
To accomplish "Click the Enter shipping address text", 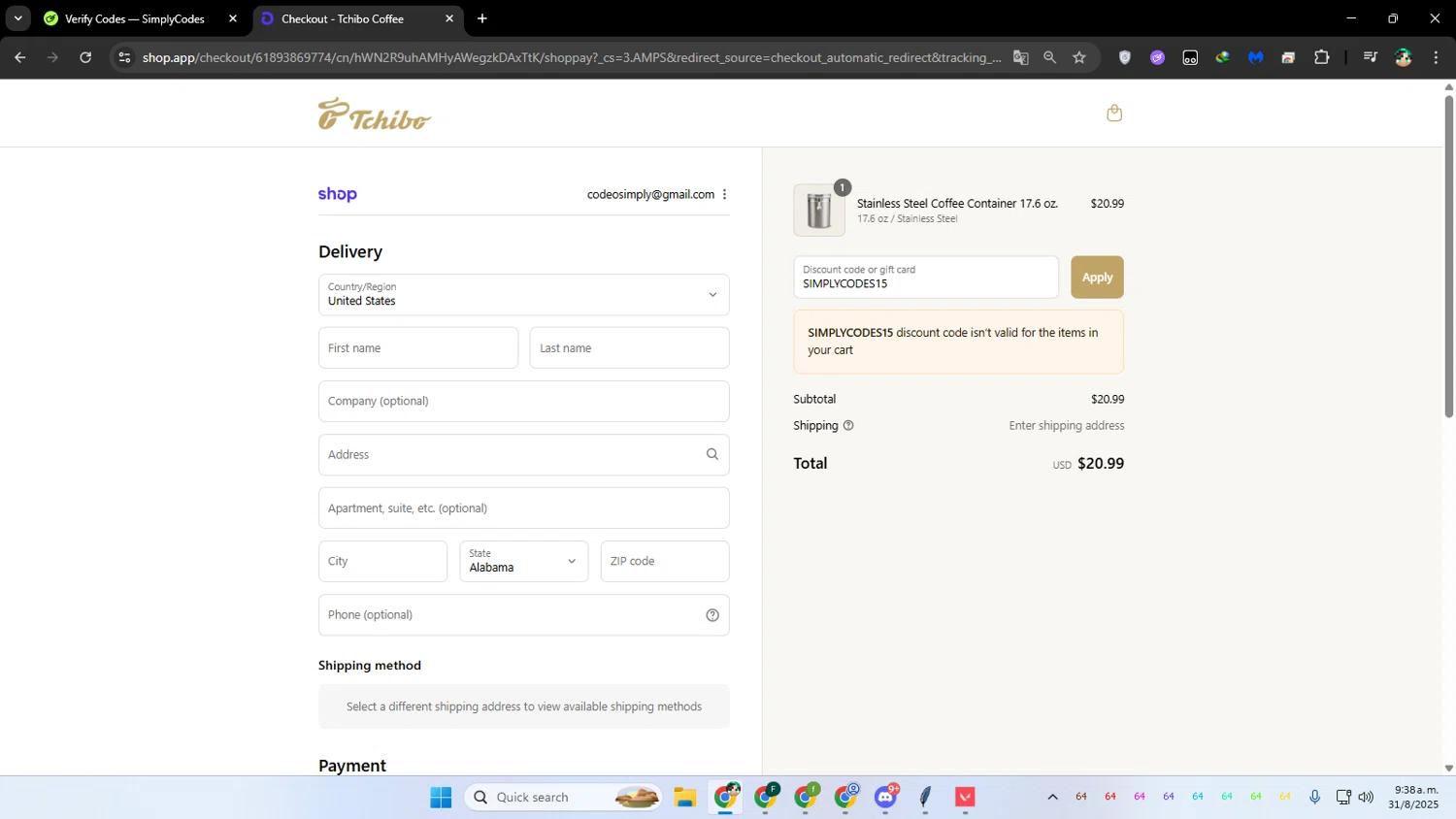I will (1067, 426).
